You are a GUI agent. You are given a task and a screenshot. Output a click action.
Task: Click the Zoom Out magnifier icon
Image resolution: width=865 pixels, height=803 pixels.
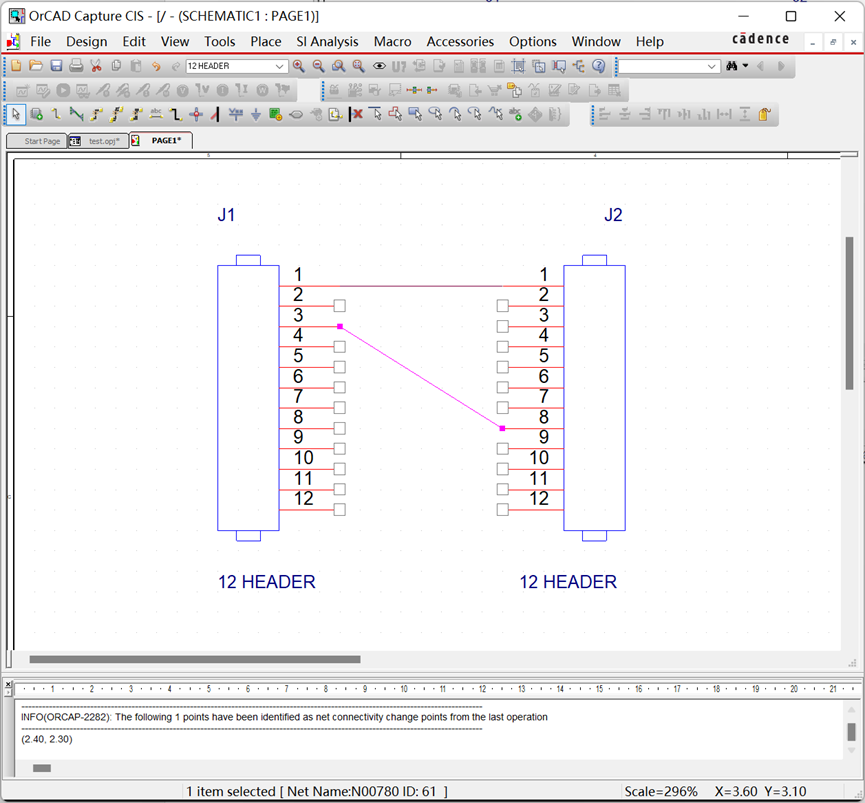pyautogui.click(x=318, y=66)
